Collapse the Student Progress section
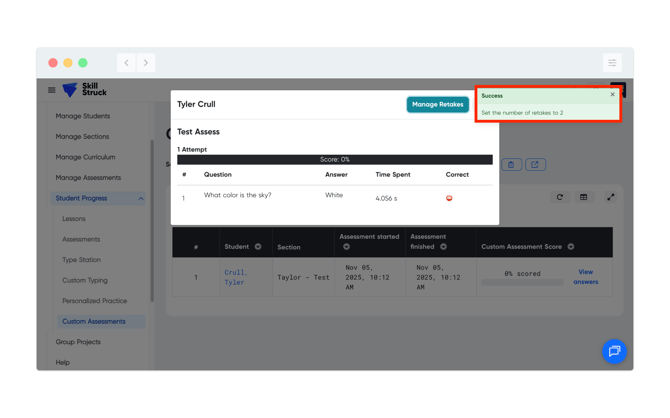 [x=141, y=198]
